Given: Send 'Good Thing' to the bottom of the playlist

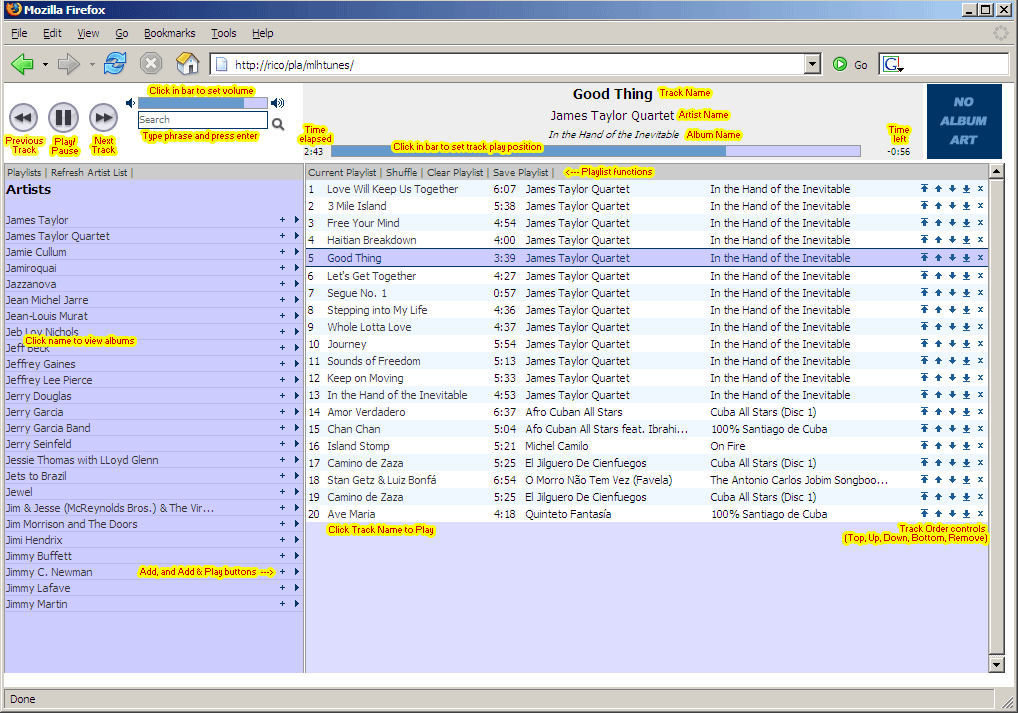Looking at the screenshot, I should click(x=966, y=258).
